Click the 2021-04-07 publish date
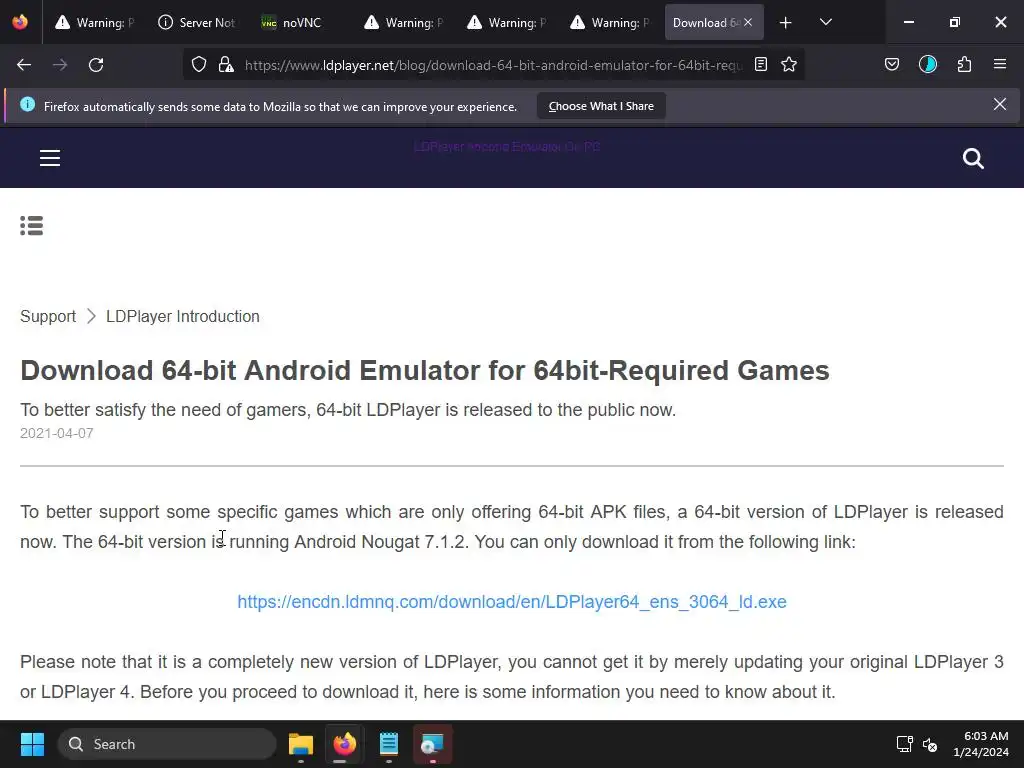The image size is (1024, 768). (57, 433)
